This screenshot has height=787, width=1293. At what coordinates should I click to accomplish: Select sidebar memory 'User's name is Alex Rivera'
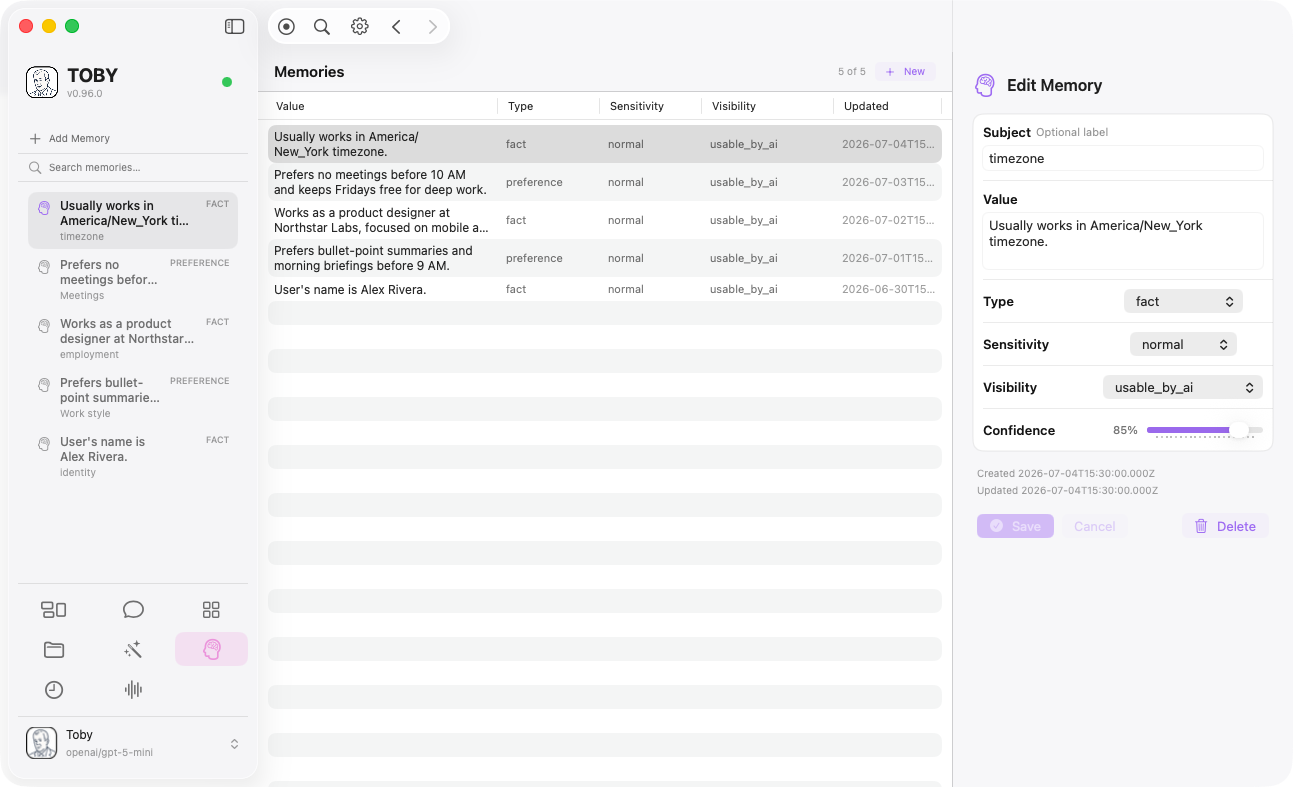pos(133,456)
